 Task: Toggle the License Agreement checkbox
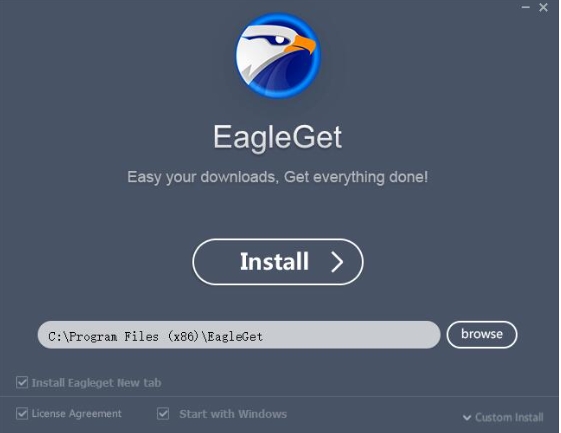pyautogui.click(x=22, y=414)
